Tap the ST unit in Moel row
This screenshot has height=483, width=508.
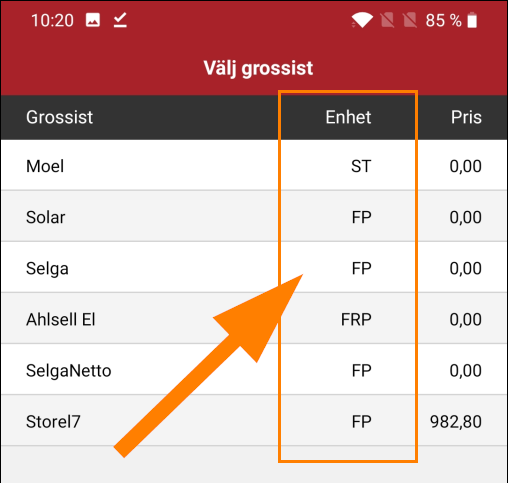361,166
